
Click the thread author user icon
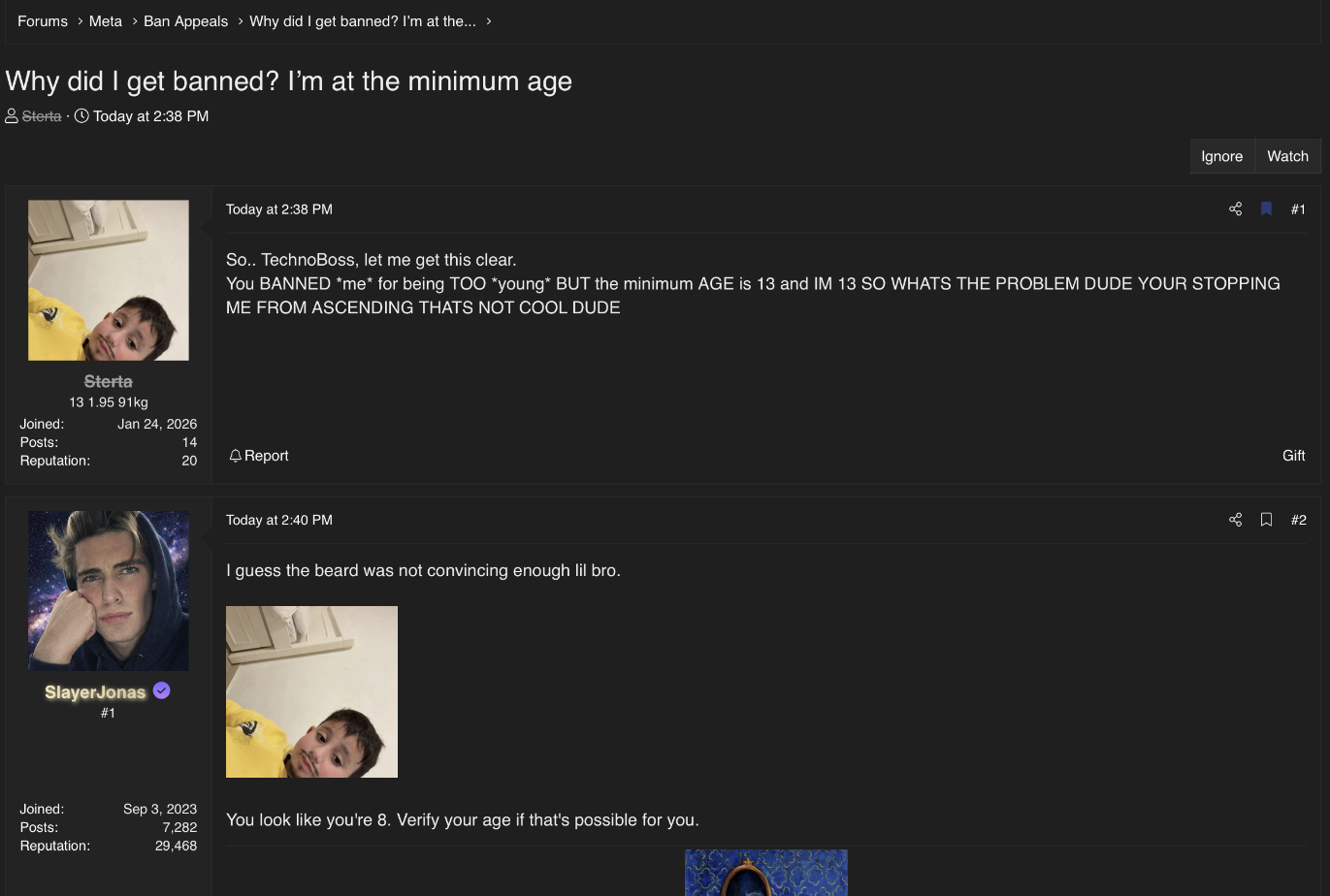pos(12,116)
